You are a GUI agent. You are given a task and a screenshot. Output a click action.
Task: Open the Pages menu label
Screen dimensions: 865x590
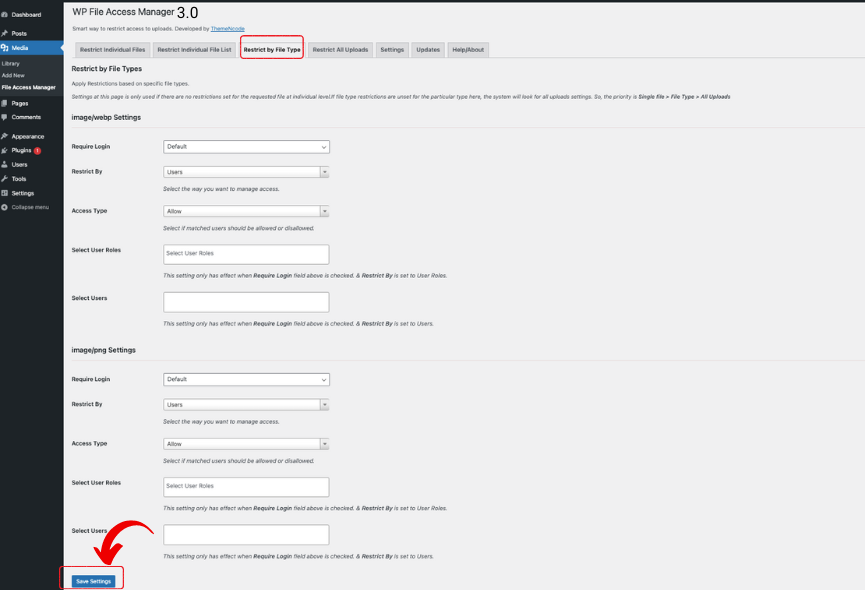click(20, 103)
